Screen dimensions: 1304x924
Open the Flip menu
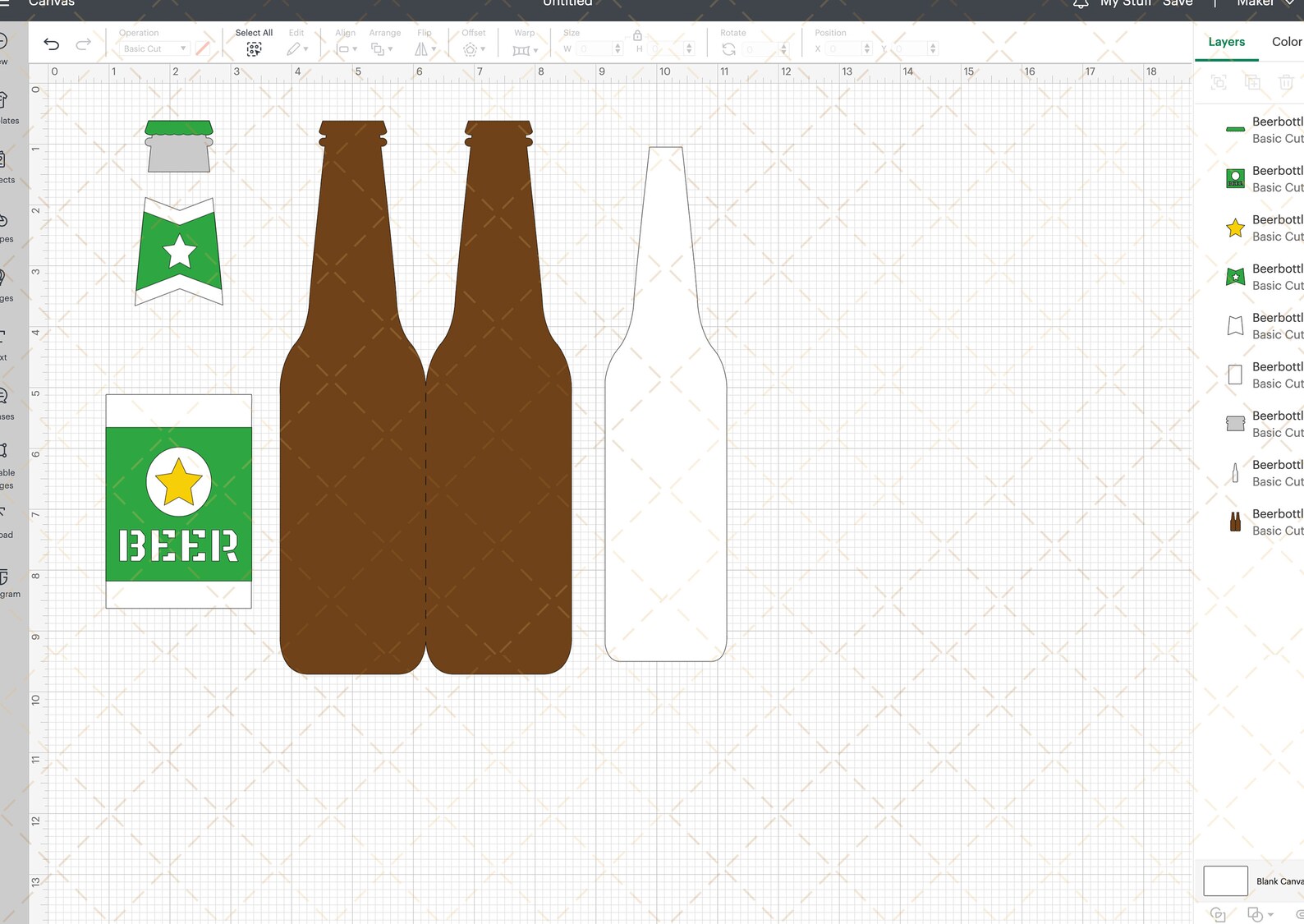pyautogui.click(x=424, y=49)
